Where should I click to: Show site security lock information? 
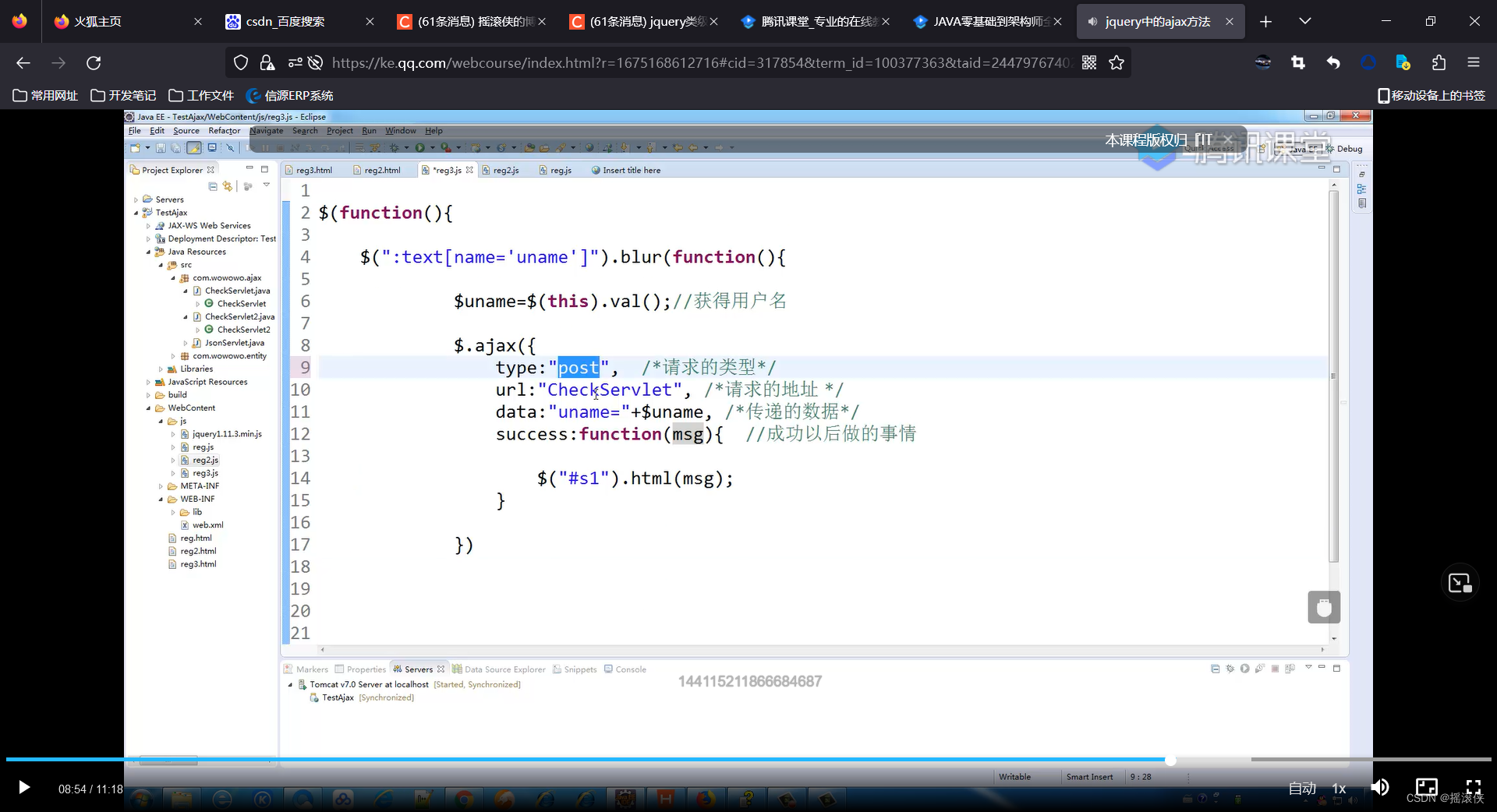click(267, 62)
